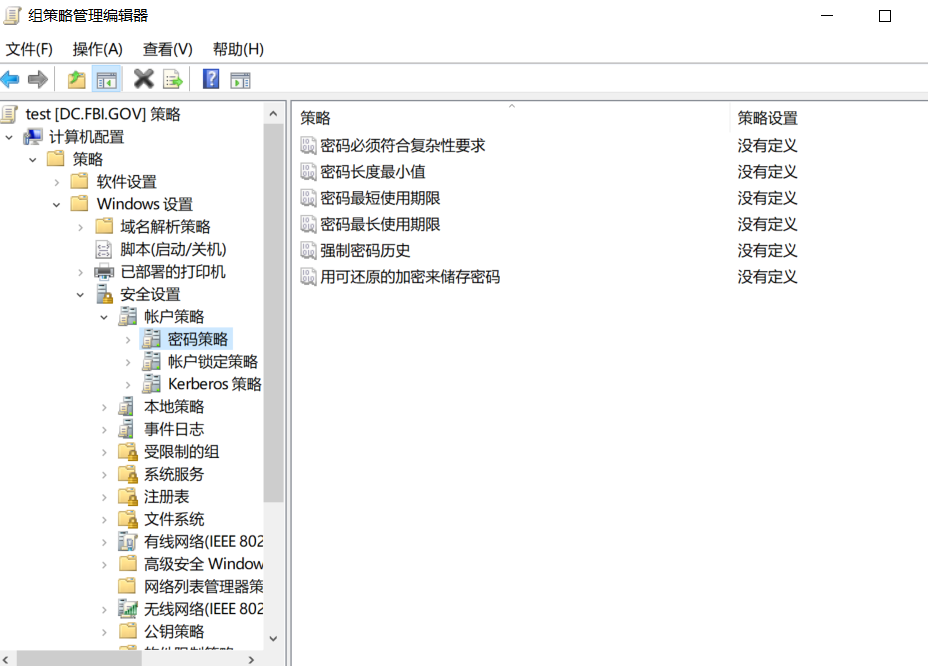The height and width of the screenshot is (666, 928).
Task: Click the Export List toolbar icon
Action: (173, 79)
